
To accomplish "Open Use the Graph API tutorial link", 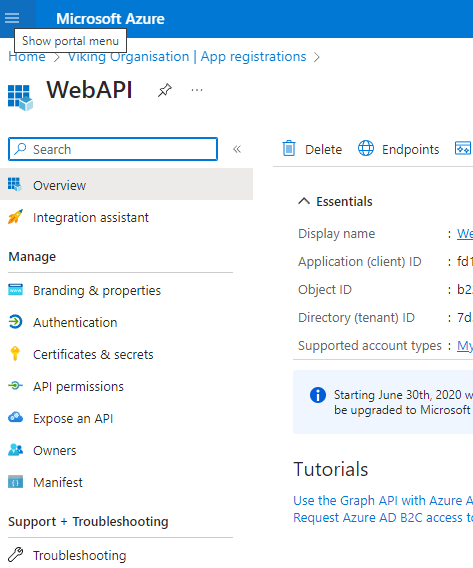I will tap(383, 500).
